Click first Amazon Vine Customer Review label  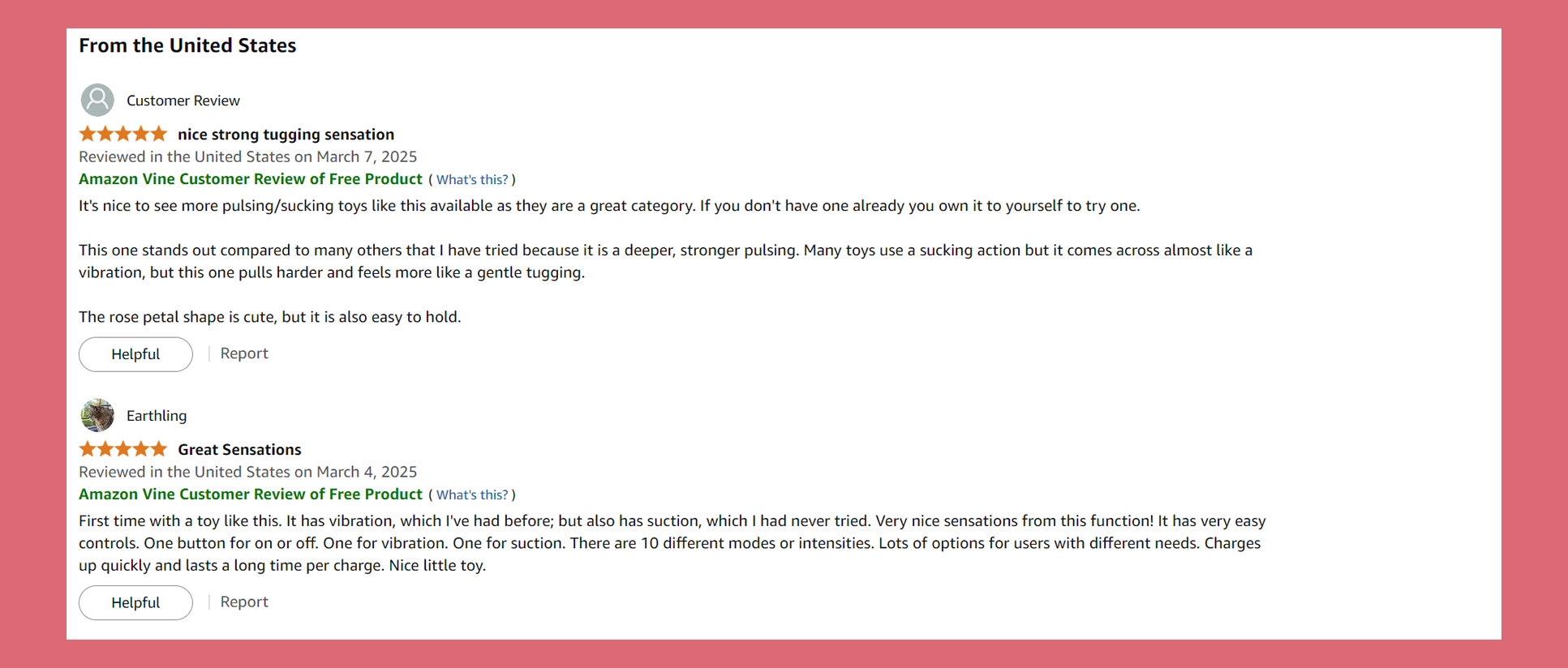click(x=251, y=179)
